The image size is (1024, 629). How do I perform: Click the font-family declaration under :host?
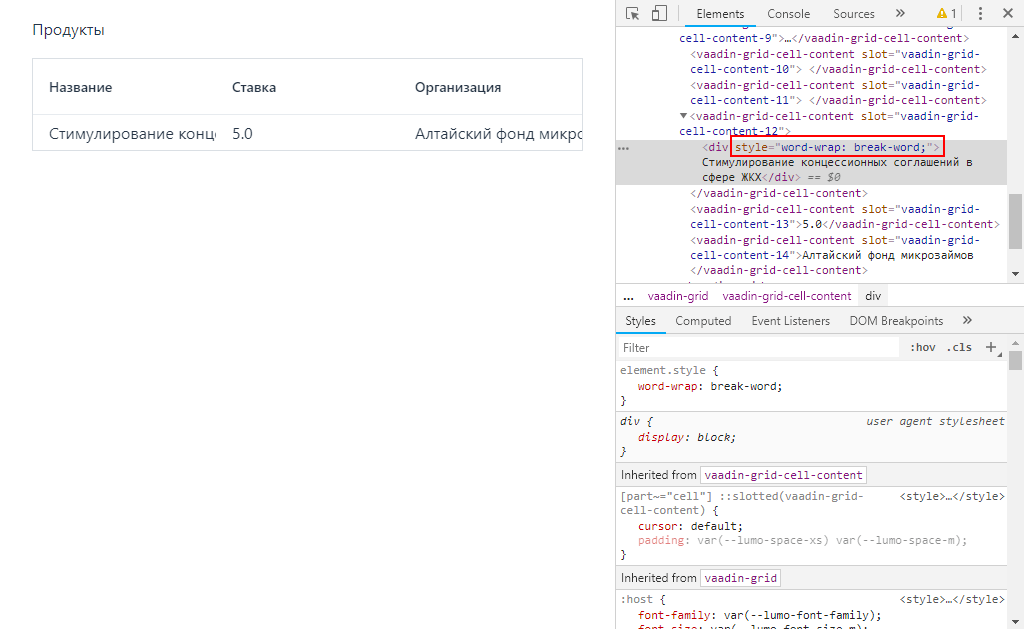pyautogui.click(x=760, y=615)
